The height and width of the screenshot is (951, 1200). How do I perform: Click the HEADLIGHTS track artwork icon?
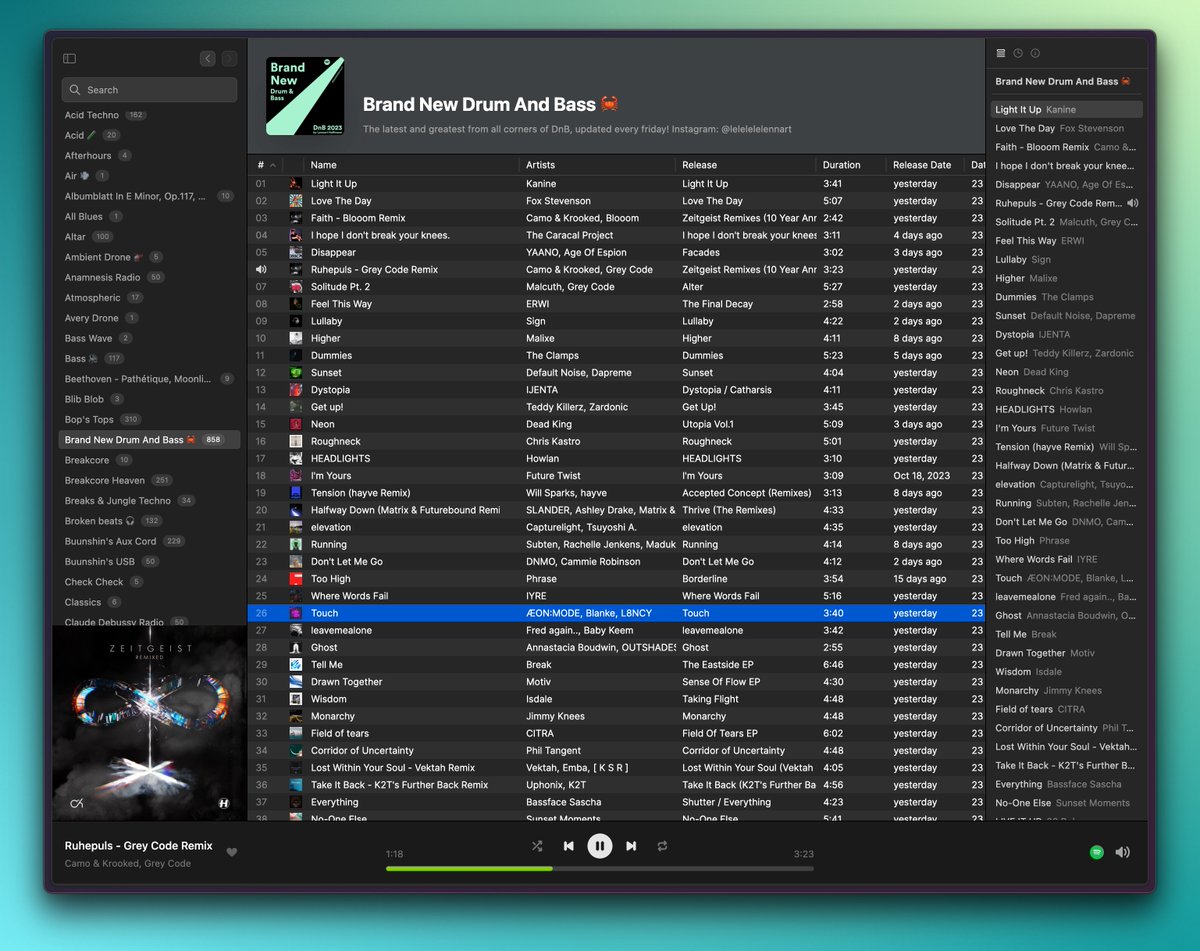(x=296, y=458)
